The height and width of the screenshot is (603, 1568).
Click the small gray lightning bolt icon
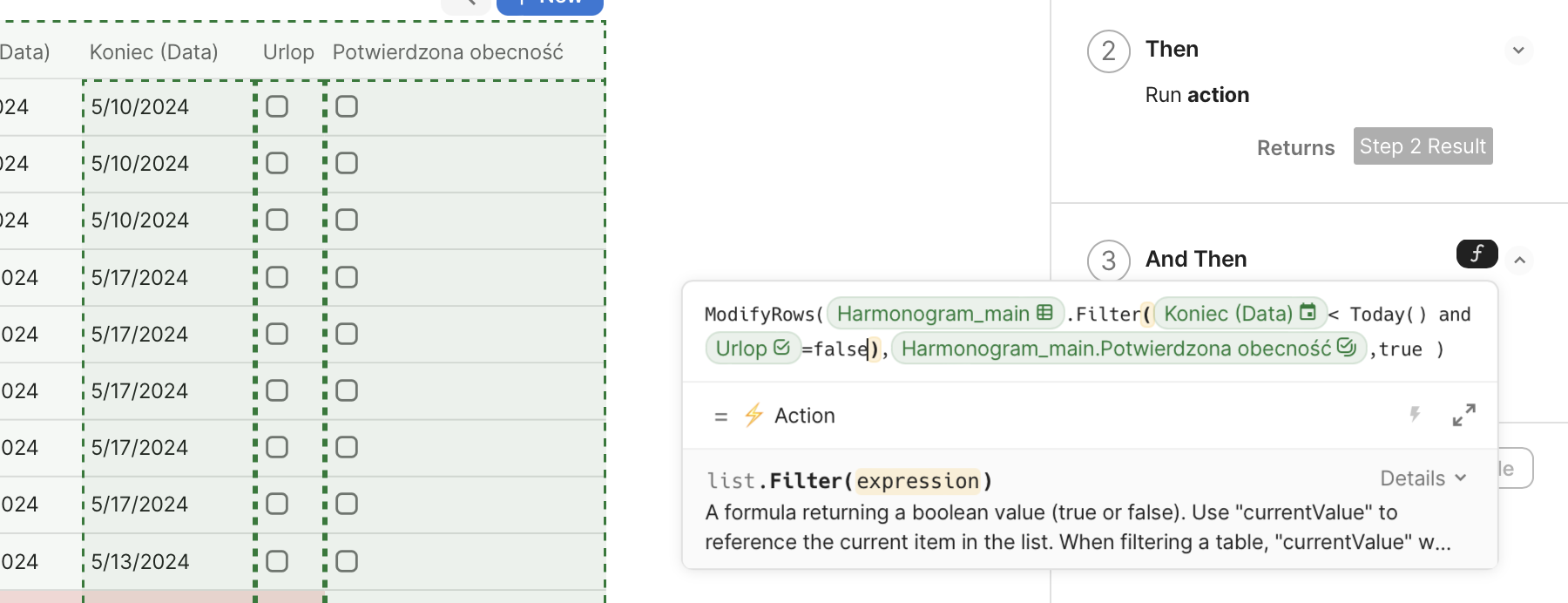pyautogui.click(x=1415, y=415)
